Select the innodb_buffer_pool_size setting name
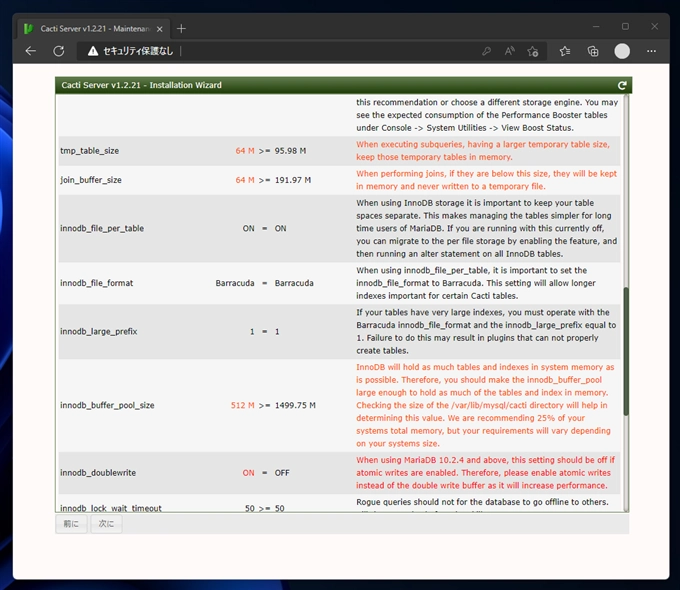Image resolution: width=680 pixels, height=590 pixels. 107,406
